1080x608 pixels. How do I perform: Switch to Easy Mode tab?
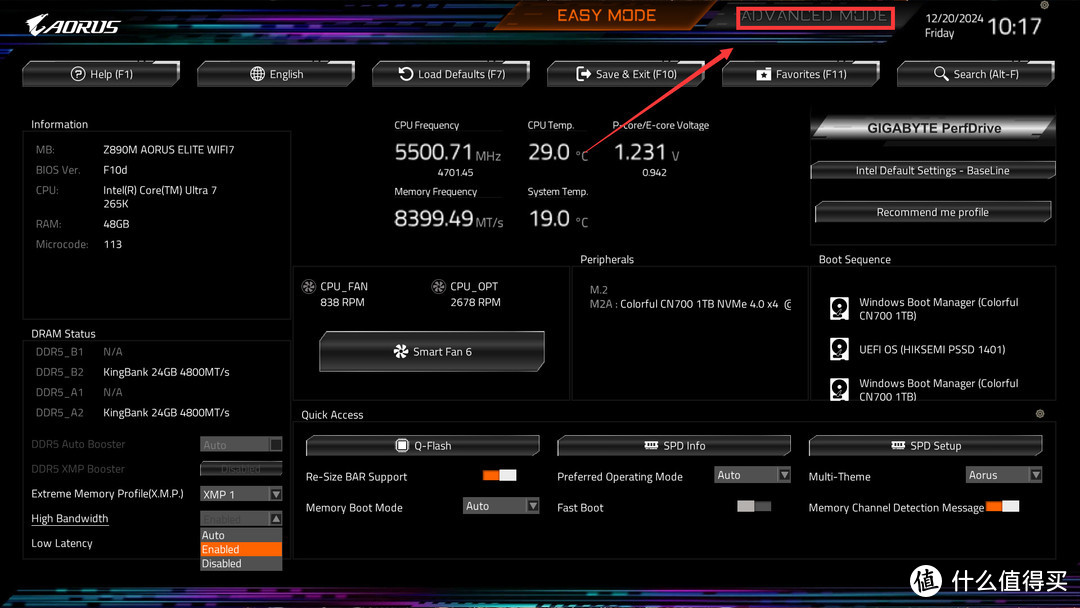click(x=606, y=15)
